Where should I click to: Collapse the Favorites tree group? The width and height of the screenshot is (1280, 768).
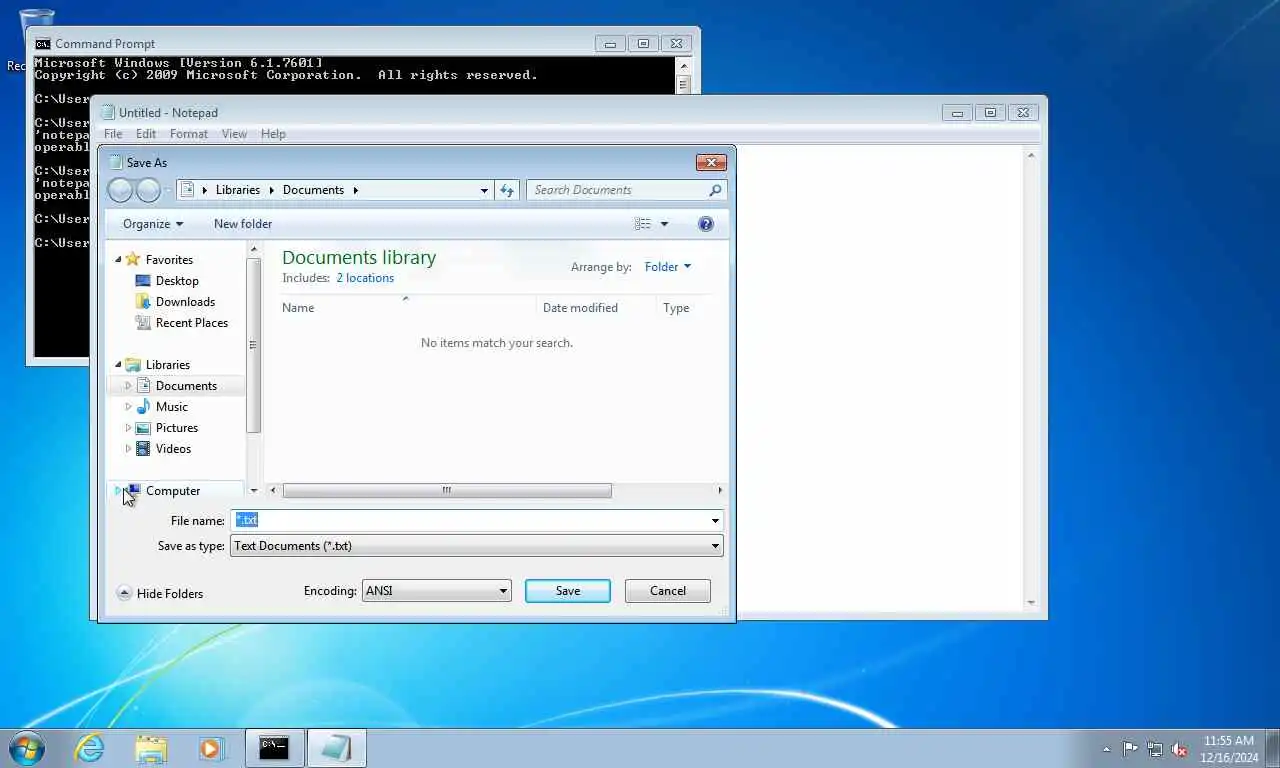point(117,260)
